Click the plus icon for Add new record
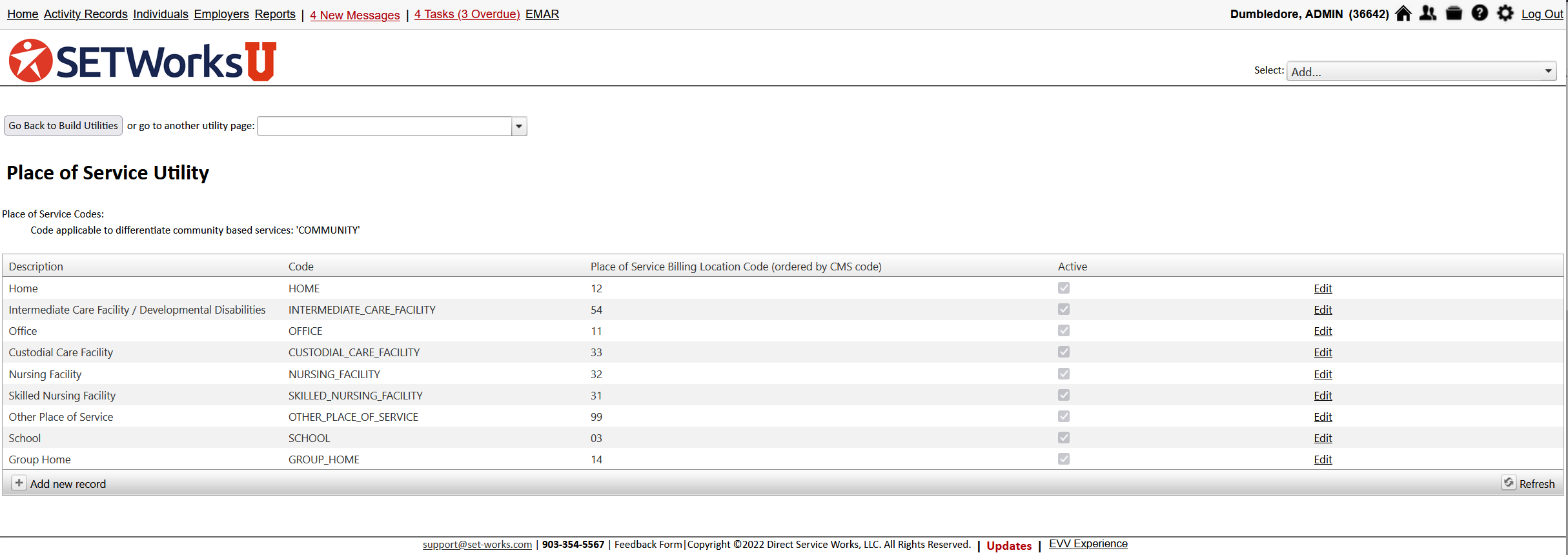Viewport: 1568px width, 555px height. coord(19,483)
